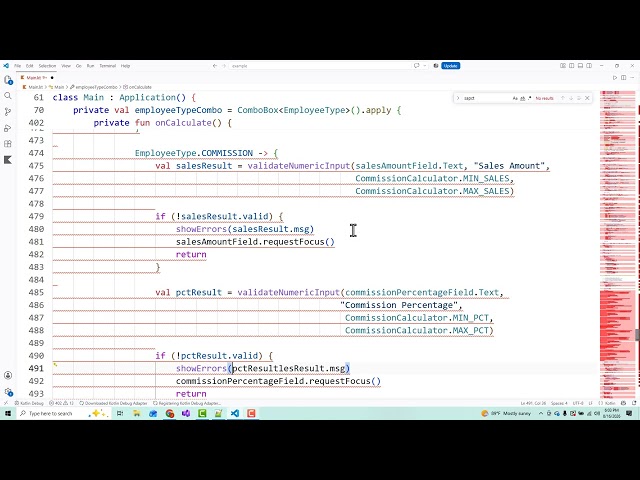Click Main class in the breadcrumb
640x480 pixels.
click(57, 87)
